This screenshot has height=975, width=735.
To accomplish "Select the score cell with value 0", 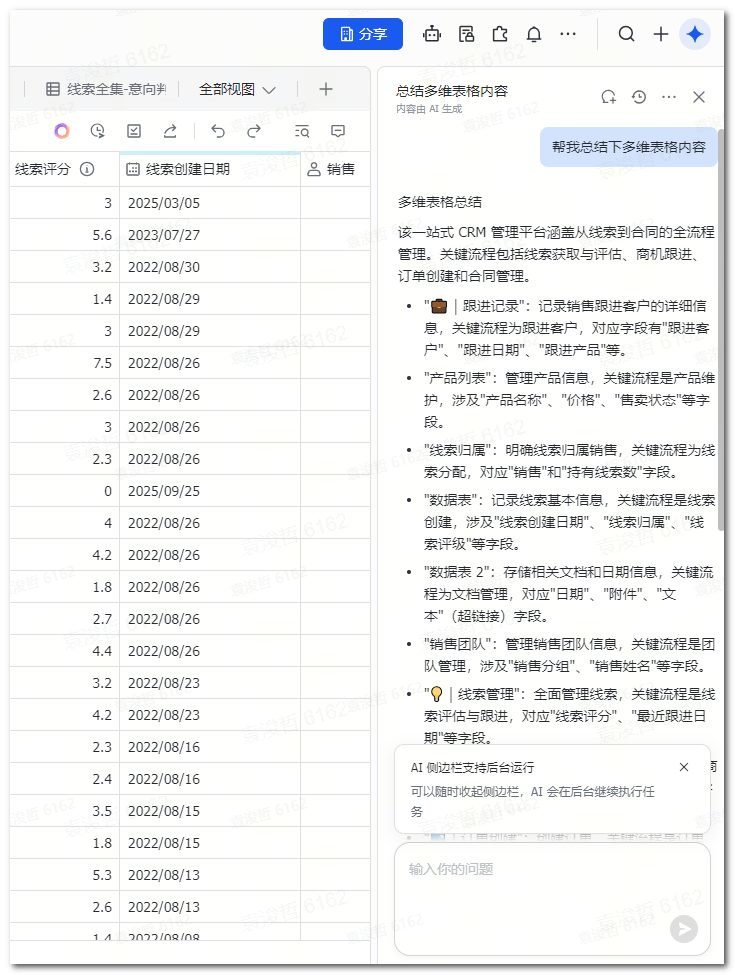I will click(x=65, y=491).
